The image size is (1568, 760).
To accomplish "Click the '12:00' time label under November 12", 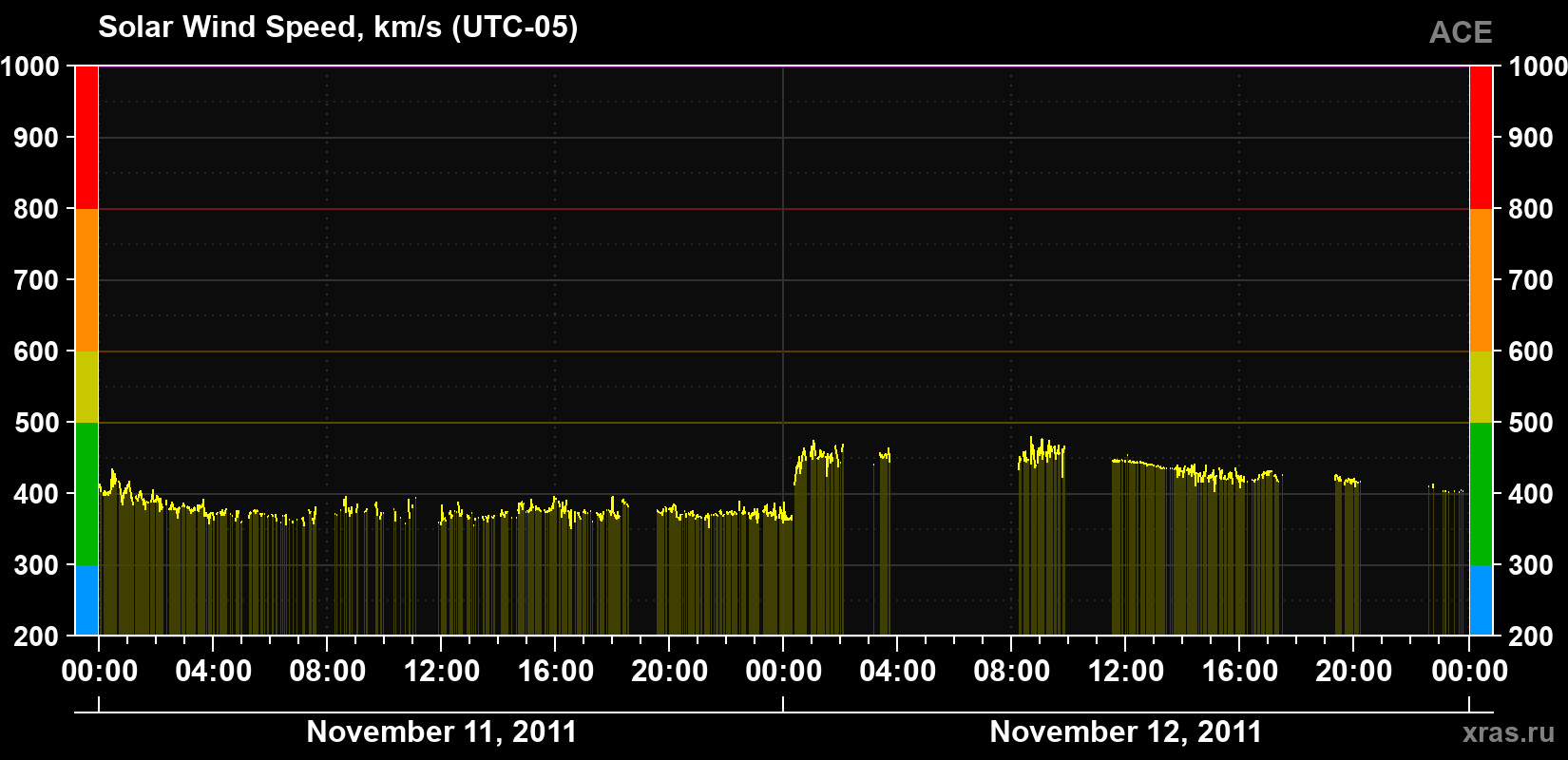I will click(1126, 672).
